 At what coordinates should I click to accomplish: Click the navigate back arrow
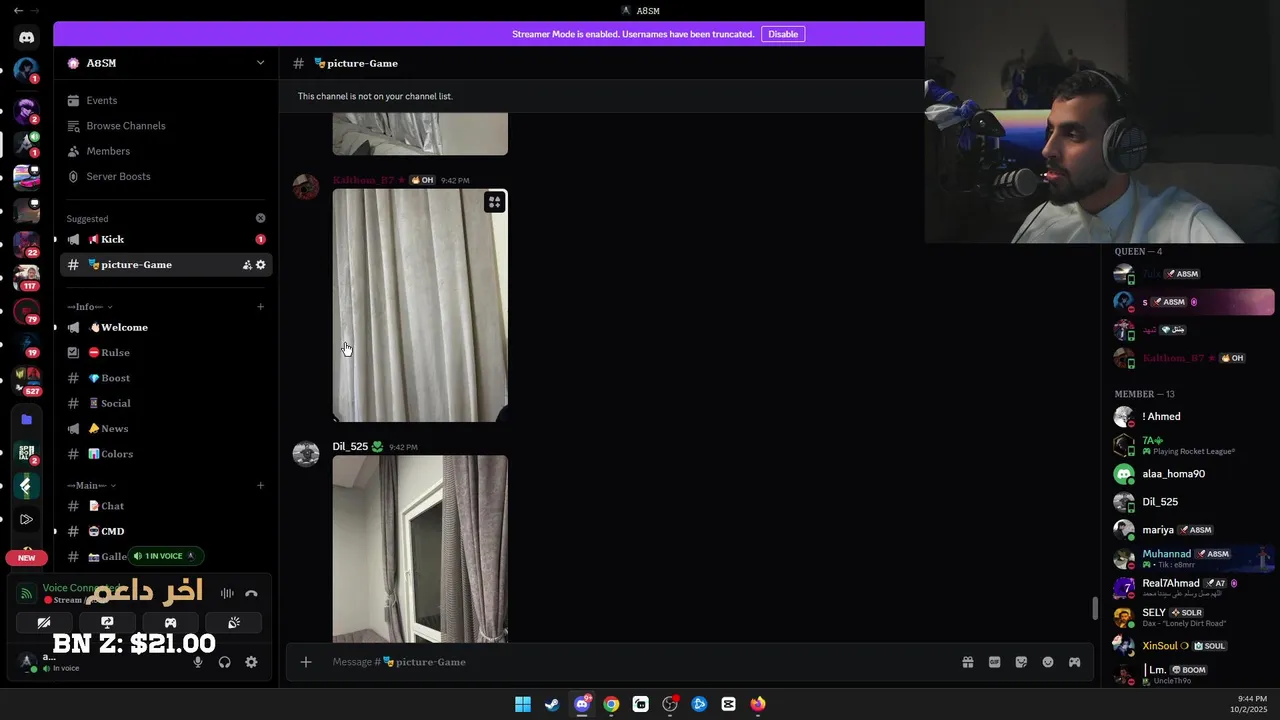click(17, 10)
